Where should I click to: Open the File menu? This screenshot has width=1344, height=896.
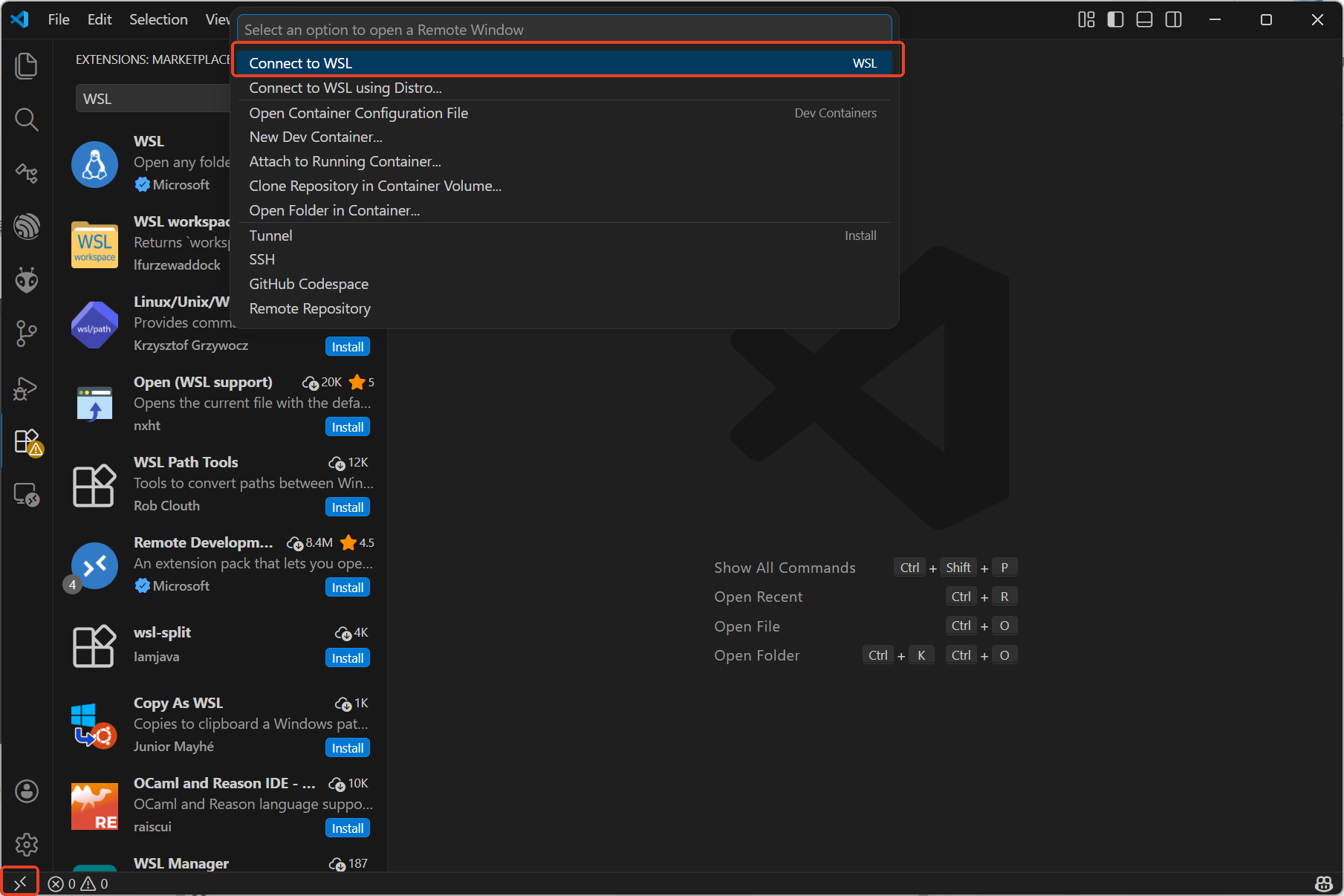pos(59,19)
